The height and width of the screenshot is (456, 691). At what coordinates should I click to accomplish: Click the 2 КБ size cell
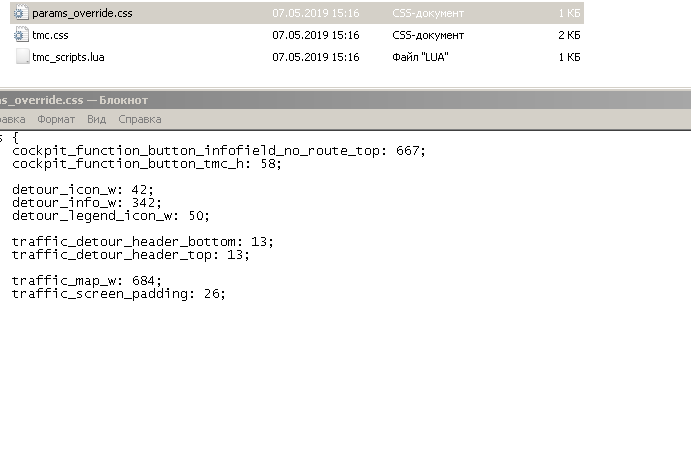(569, 35)
